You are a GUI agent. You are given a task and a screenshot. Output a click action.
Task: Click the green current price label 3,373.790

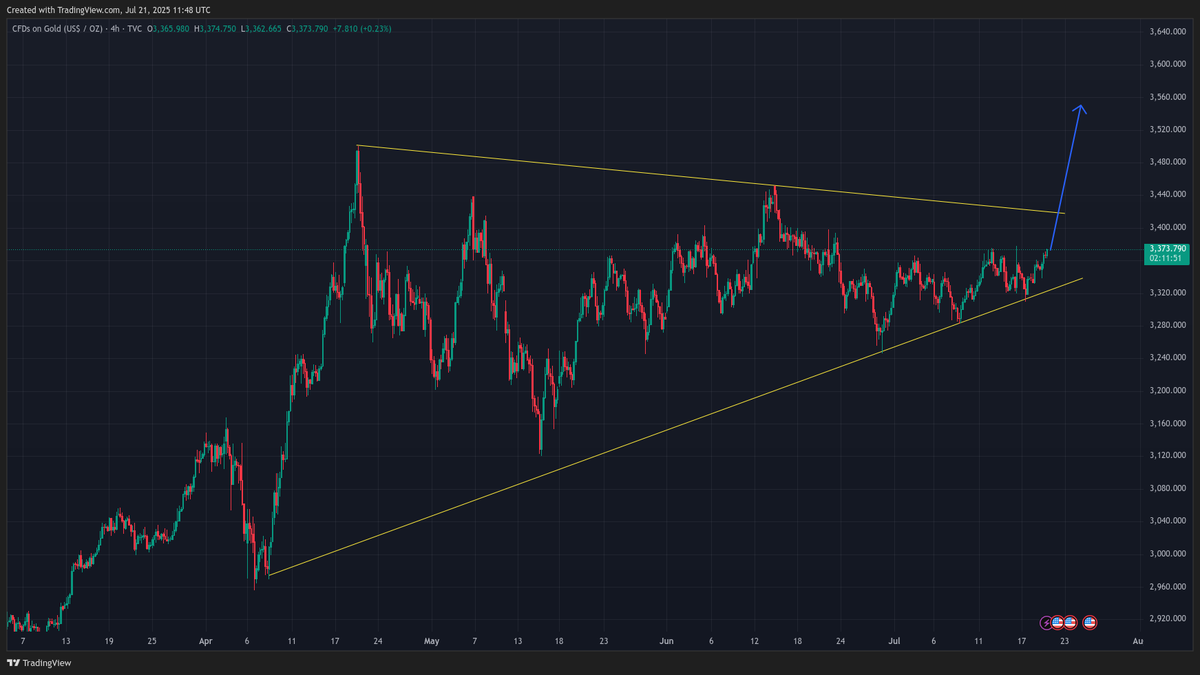(x=1168, y=247)
